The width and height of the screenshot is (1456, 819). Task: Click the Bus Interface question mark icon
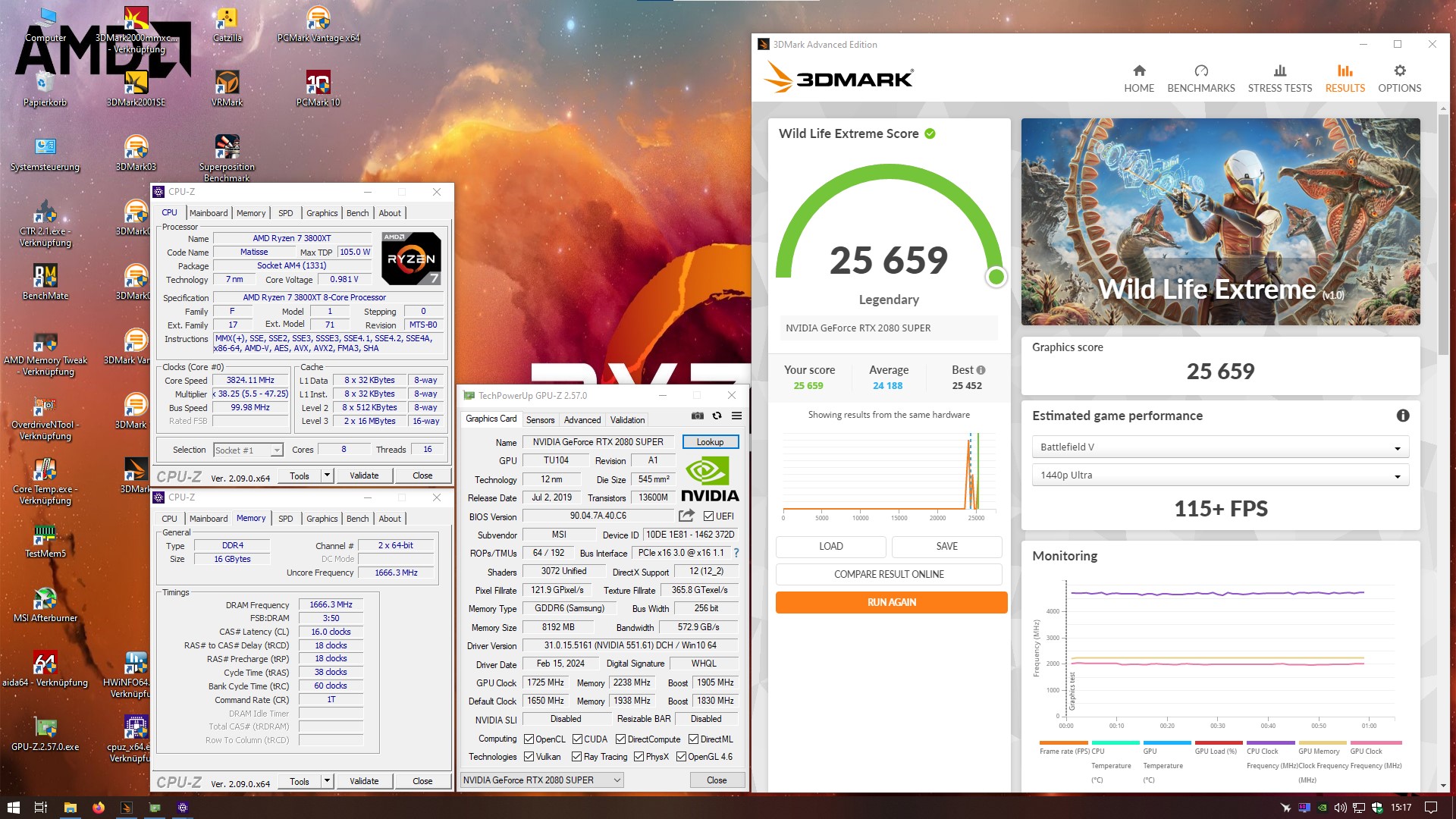[736, 553]
